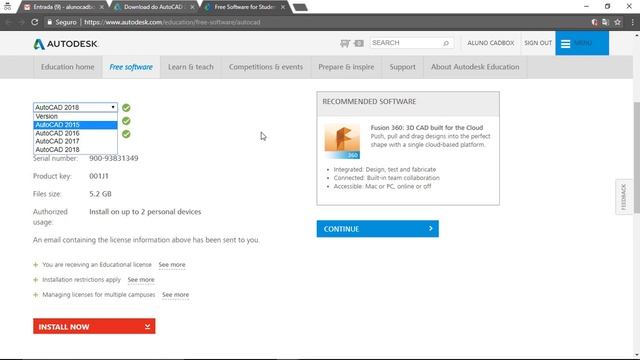Reload the page with refresh icon
640x360 pixels.
[x=35, y=22]
